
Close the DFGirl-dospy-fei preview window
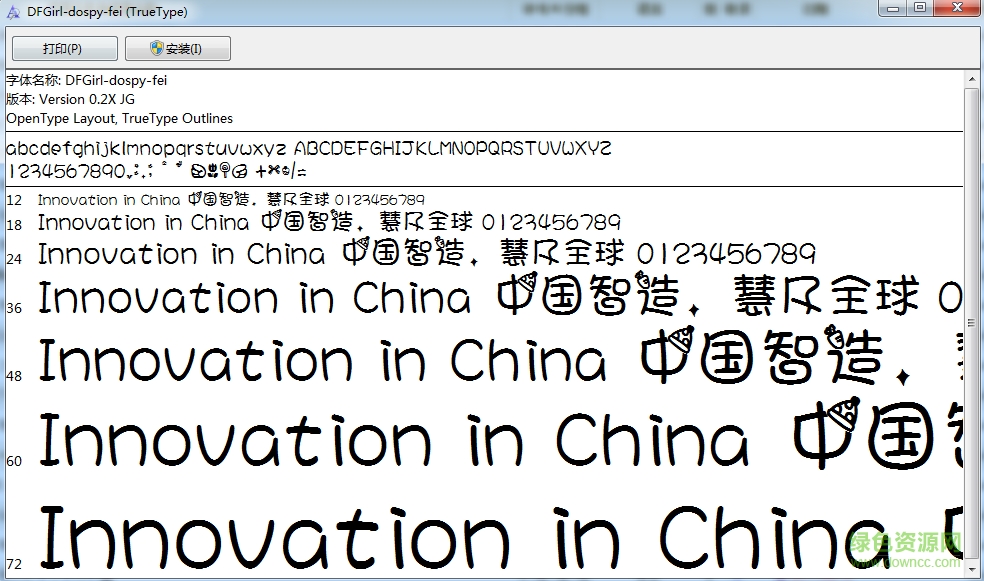click(957, 8)
